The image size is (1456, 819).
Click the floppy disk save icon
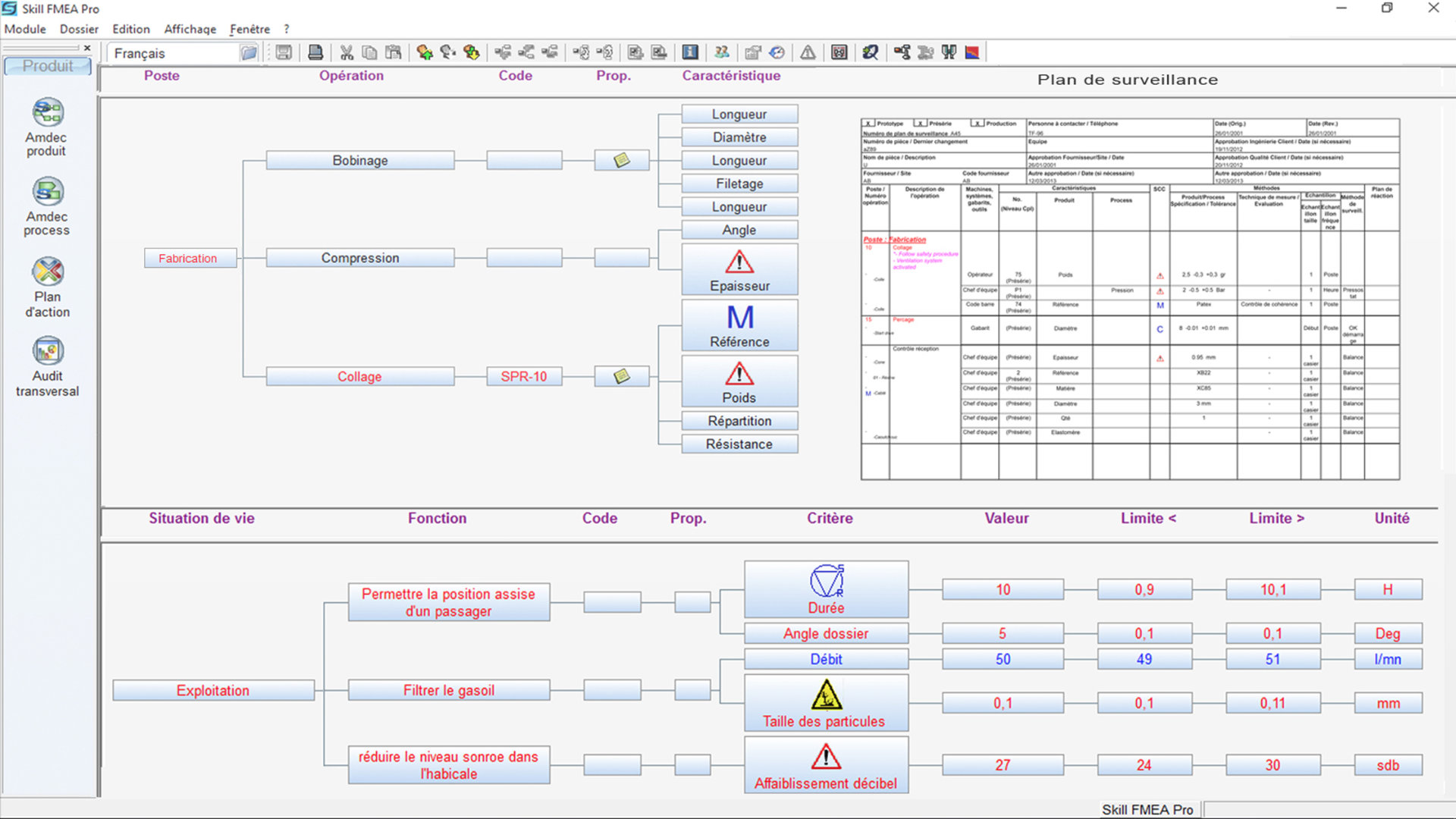(x=284, y=52)
